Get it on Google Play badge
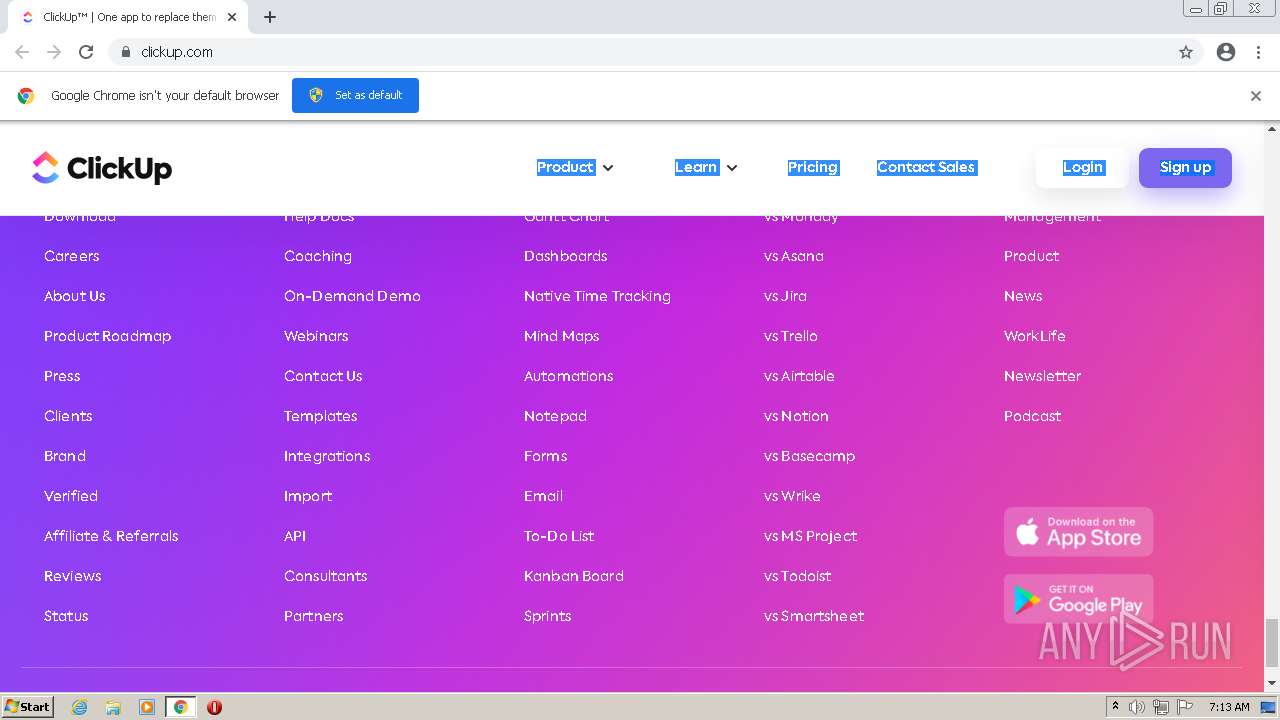This screenshot has width=1280, height=720. pos(1078,598)
